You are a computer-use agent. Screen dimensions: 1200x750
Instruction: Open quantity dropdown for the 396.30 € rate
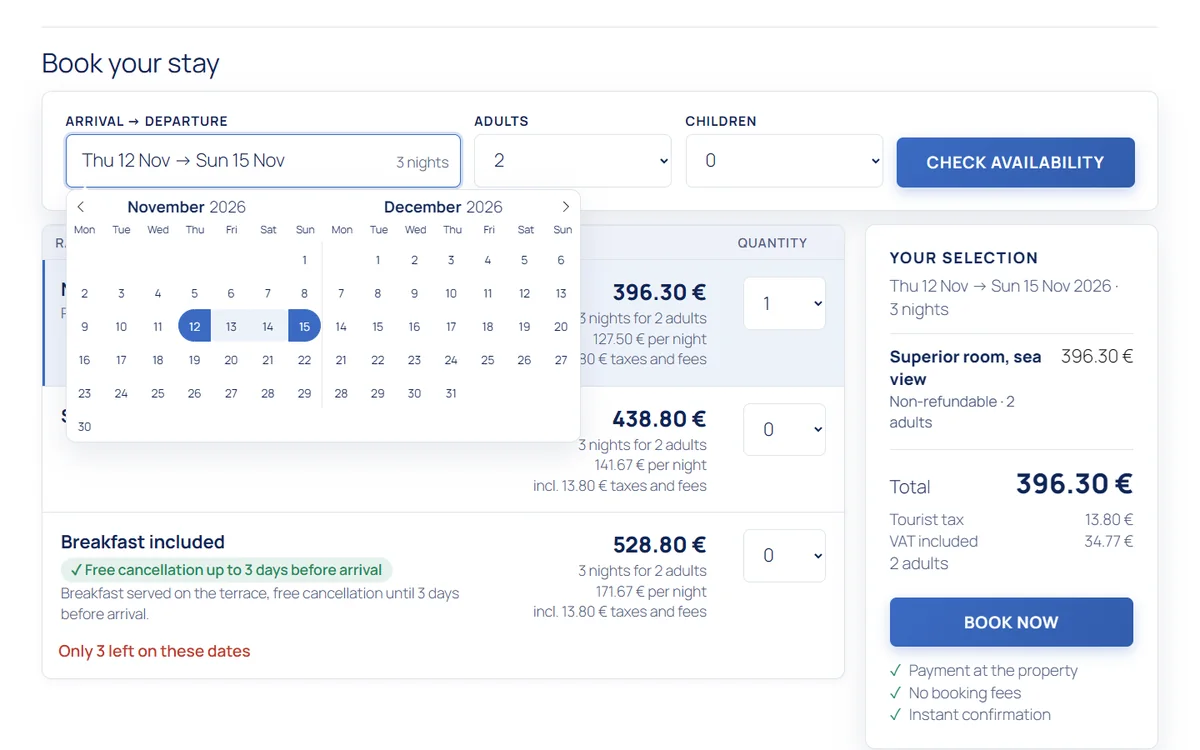(784, 303)
